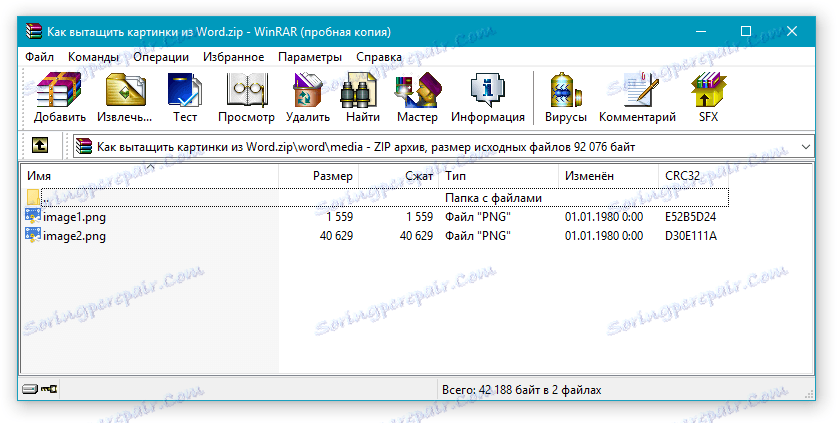This screenshot has height=423, width=837.
Task: Click the disk drive status bar icon
Action: (x=30, y=389)
